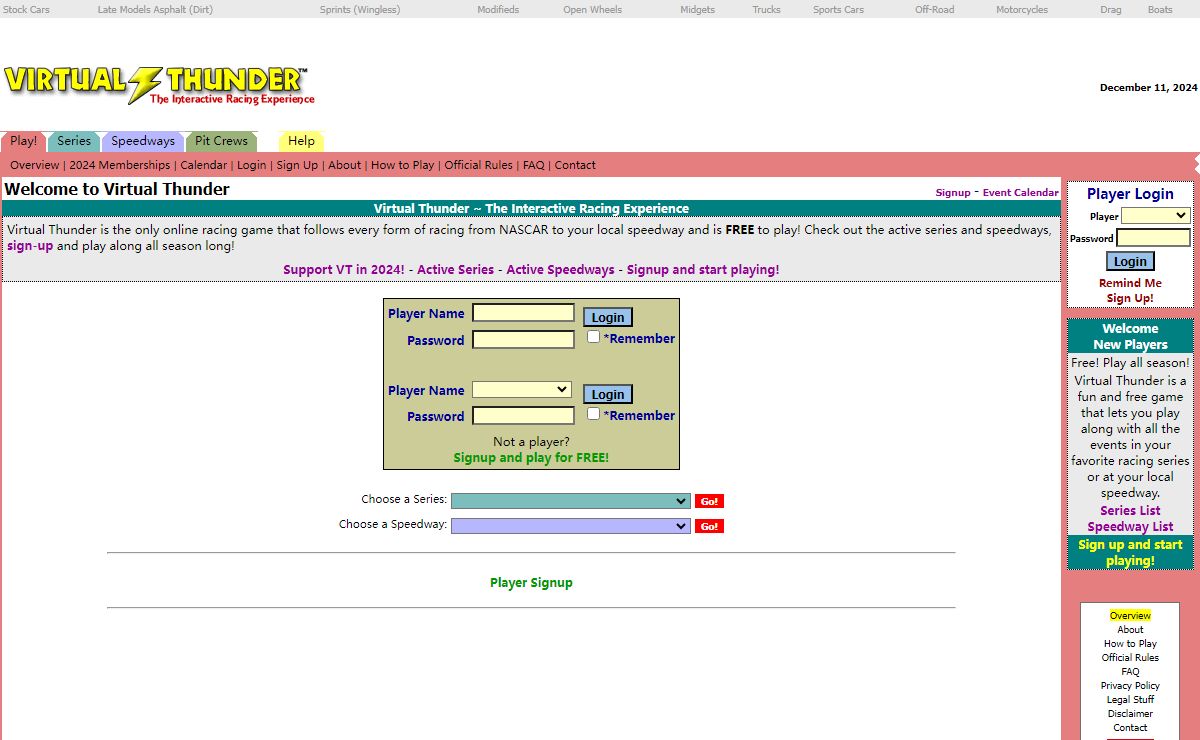This screenshot has height=740, width=1200.
Task: Follow the Signup link at the top right
Action: tap(953, 193)
